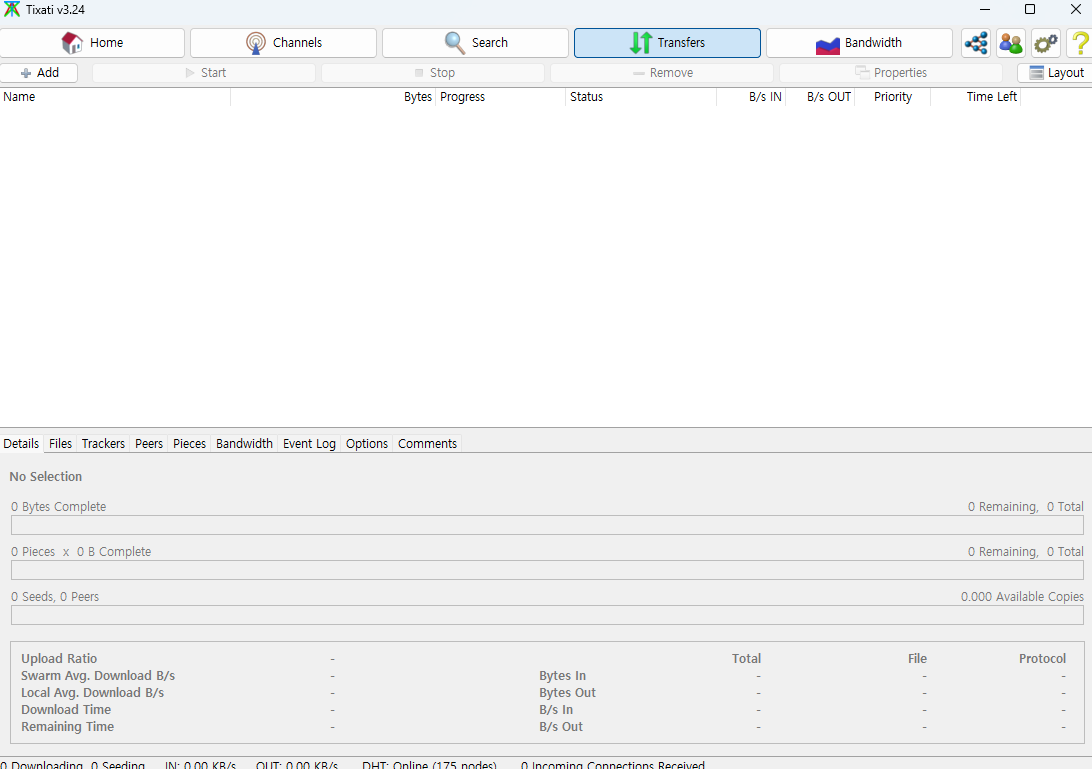Click the Start toolbar button
This screenshot has width=1092, height=769.
tap(204, 72)
